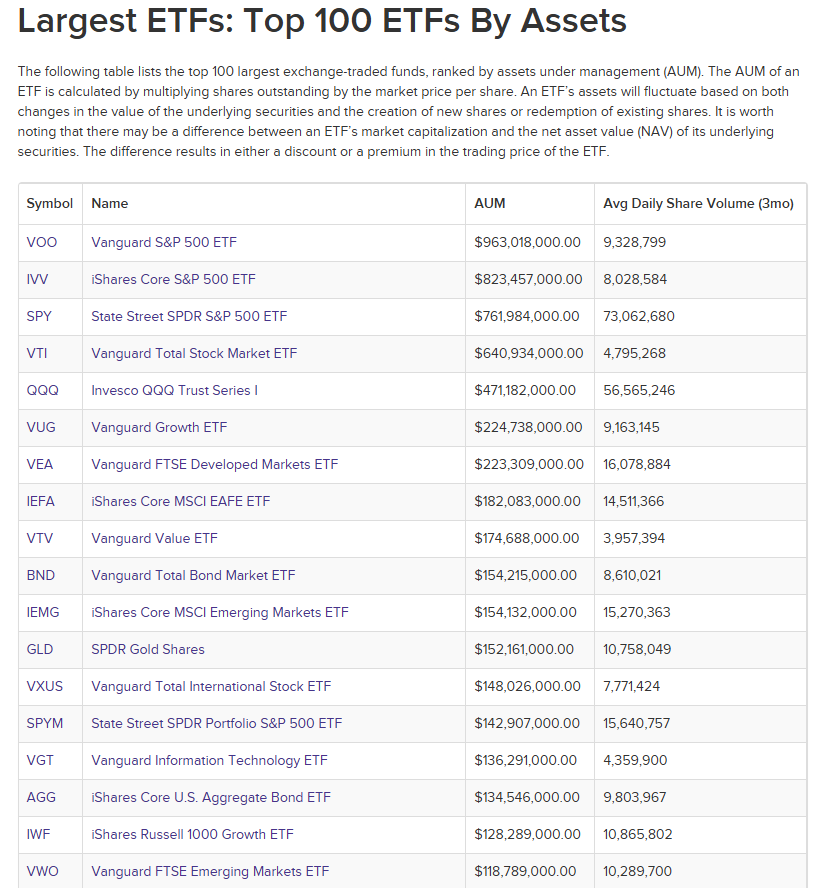Click the Largest ETFs page heading
The width and height of the screenshot is (822, 888).
[322, 20]
